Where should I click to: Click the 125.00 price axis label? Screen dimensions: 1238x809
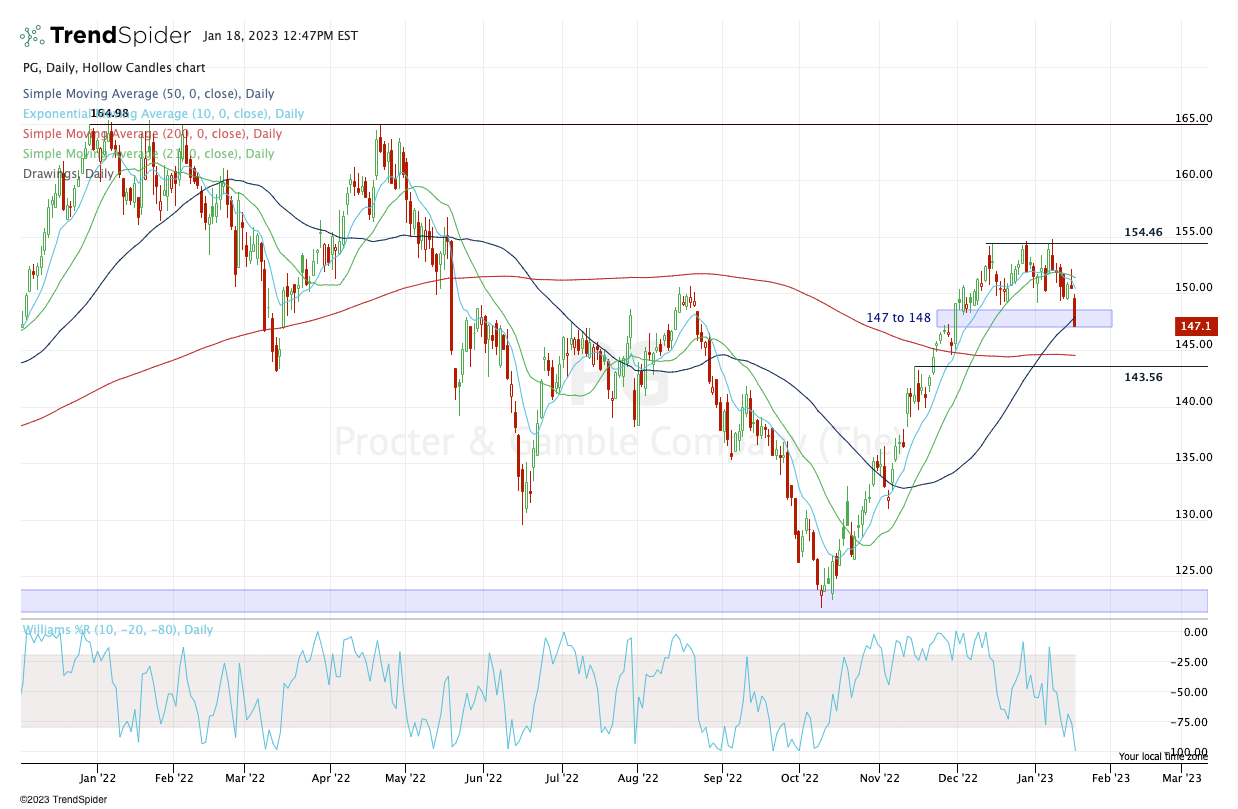[1193, 570]
